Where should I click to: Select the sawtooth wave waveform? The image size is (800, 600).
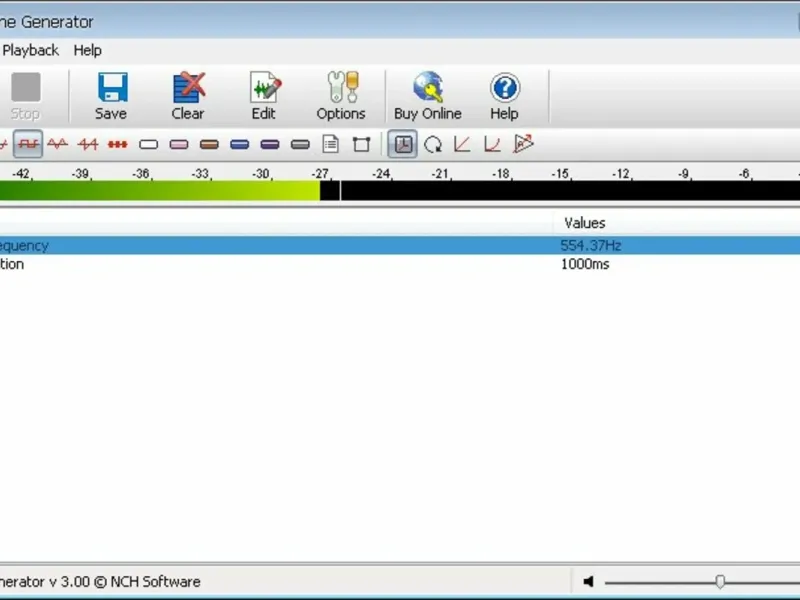click(x=88, y=144)
